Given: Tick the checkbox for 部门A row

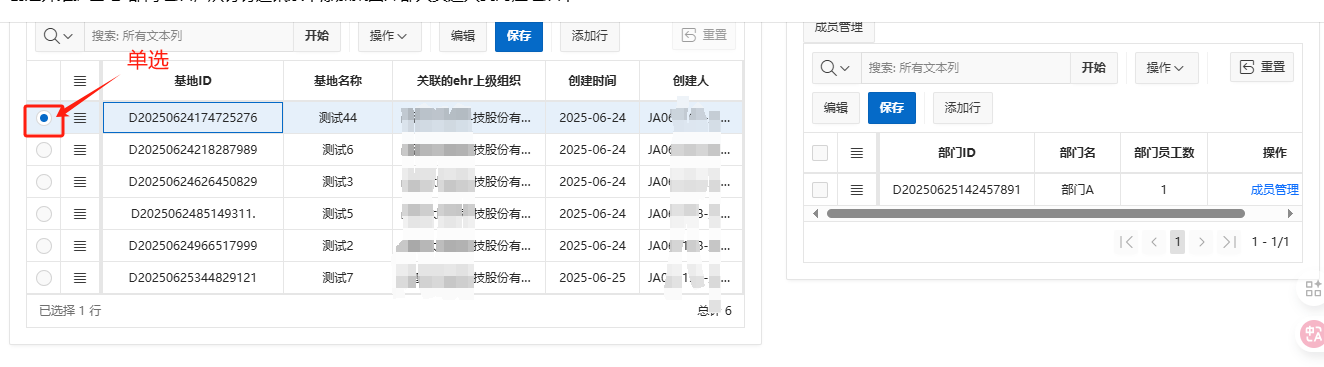Looking at the screenshot, I should pos(820,190).
